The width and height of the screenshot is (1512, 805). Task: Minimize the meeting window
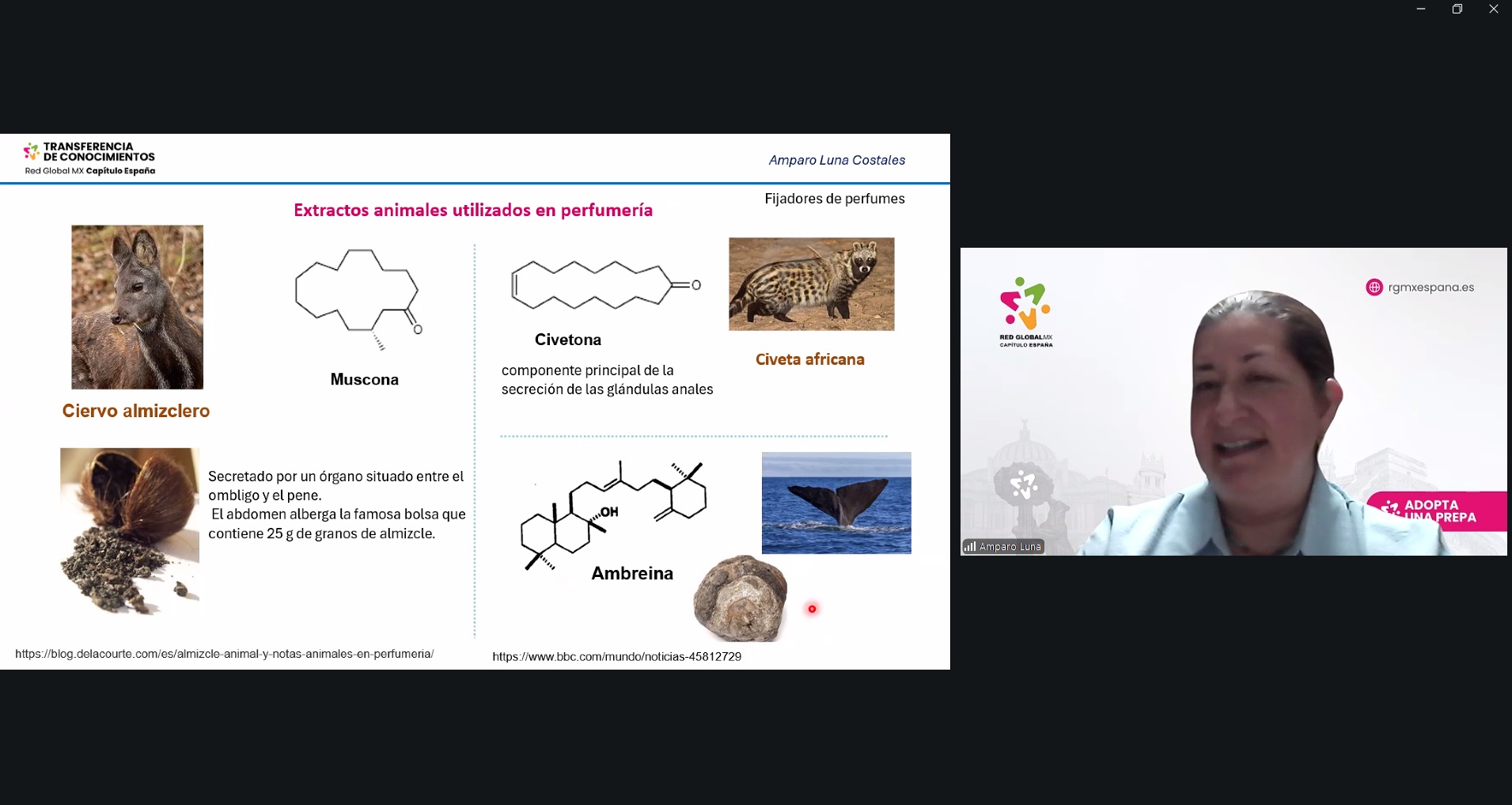(1421, 9)
